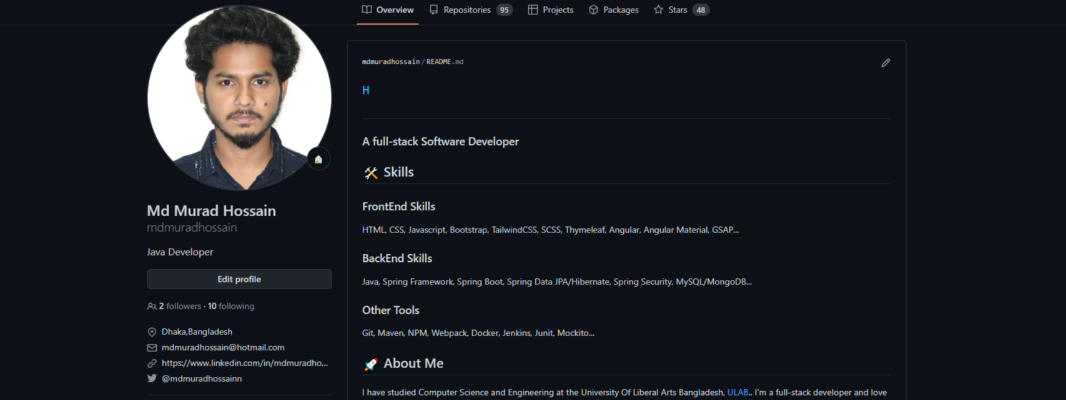Open the linkedin.com profile URL
Screen dimensions: 1066x400
point(245,363)
